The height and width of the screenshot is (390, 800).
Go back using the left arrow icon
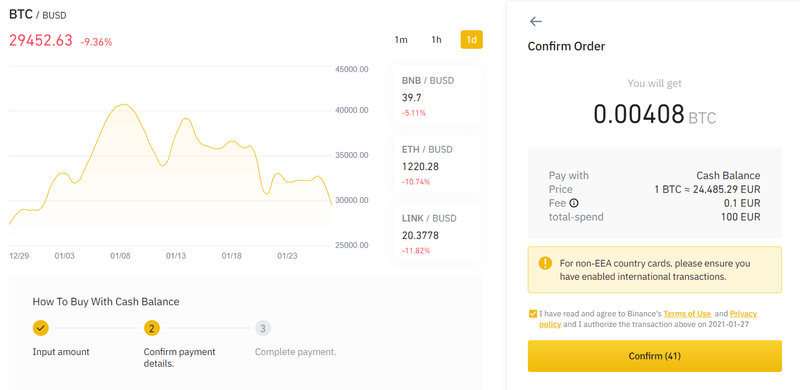[536, 21]
